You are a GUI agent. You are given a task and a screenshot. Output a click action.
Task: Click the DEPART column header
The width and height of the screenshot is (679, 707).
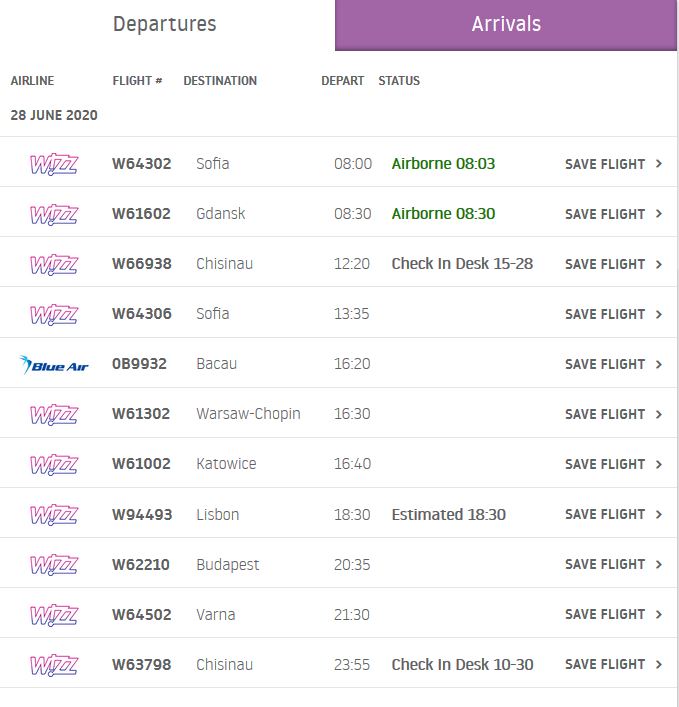[342, 81]
